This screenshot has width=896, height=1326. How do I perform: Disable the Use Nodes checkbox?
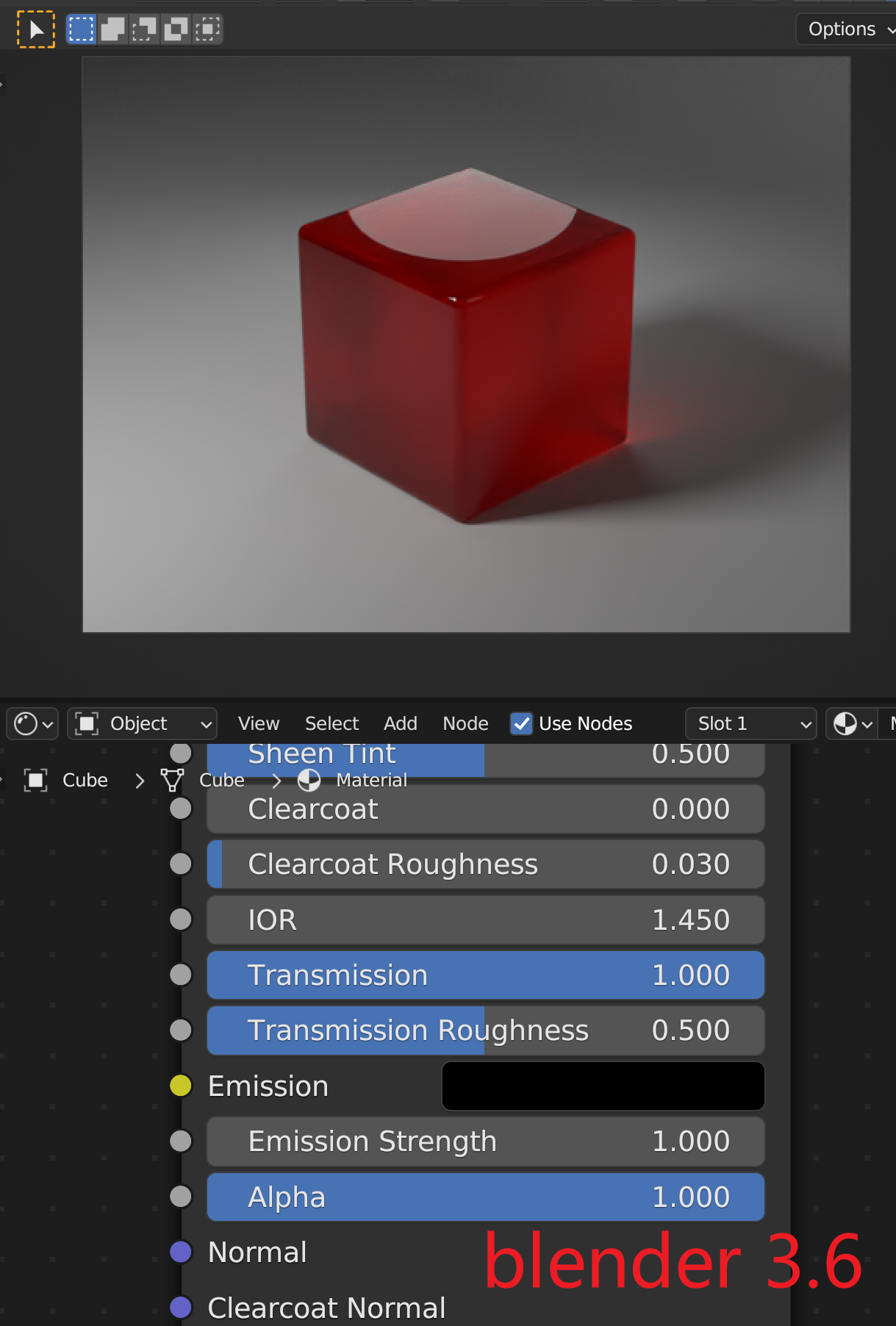click(x=521, y=724)
